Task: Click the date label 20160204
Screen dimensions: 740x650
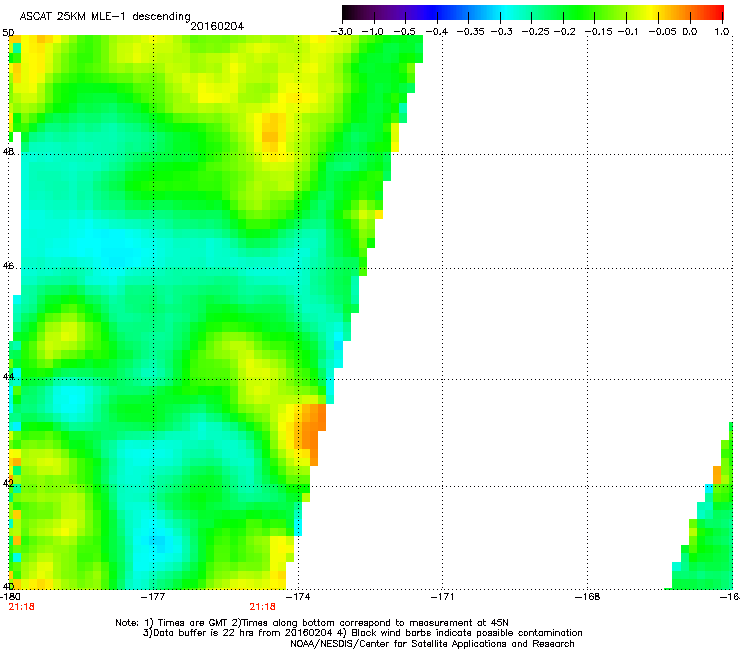Action: click(217, 26)
